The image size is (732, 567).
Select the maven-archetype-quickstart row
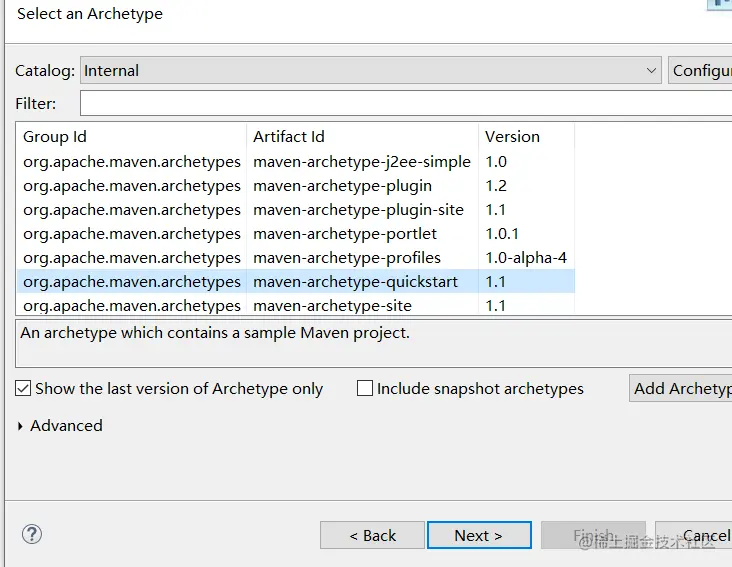[x=355, y=282]
